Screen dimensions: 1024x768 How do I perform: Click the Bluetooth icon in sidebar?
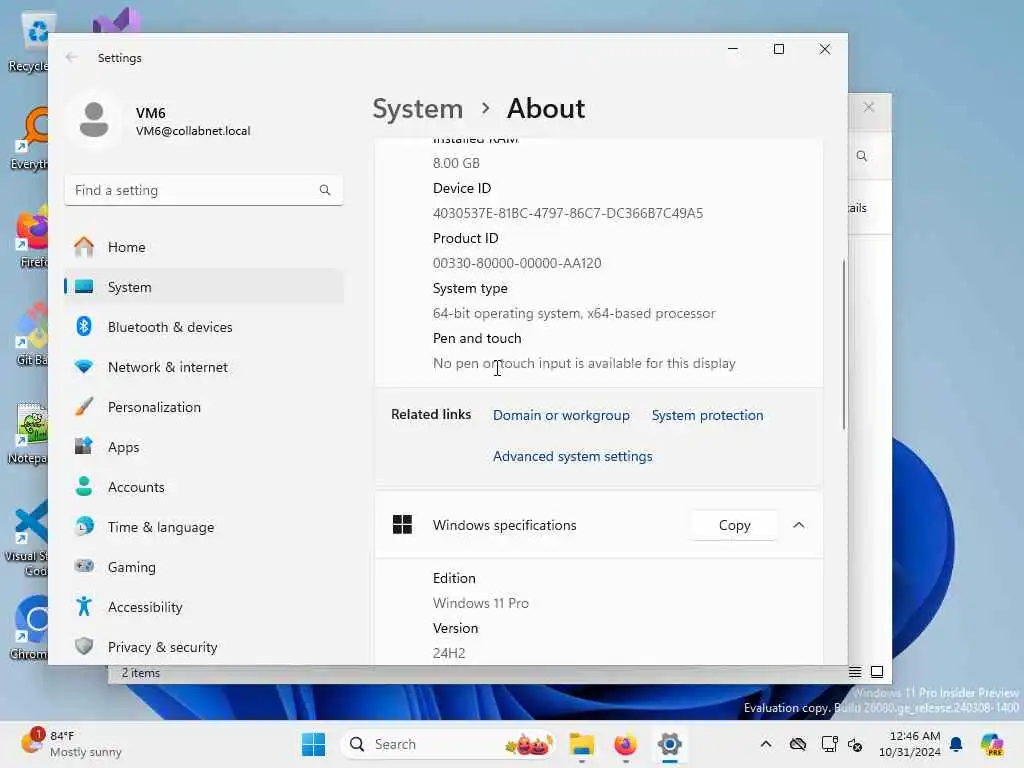84,326
